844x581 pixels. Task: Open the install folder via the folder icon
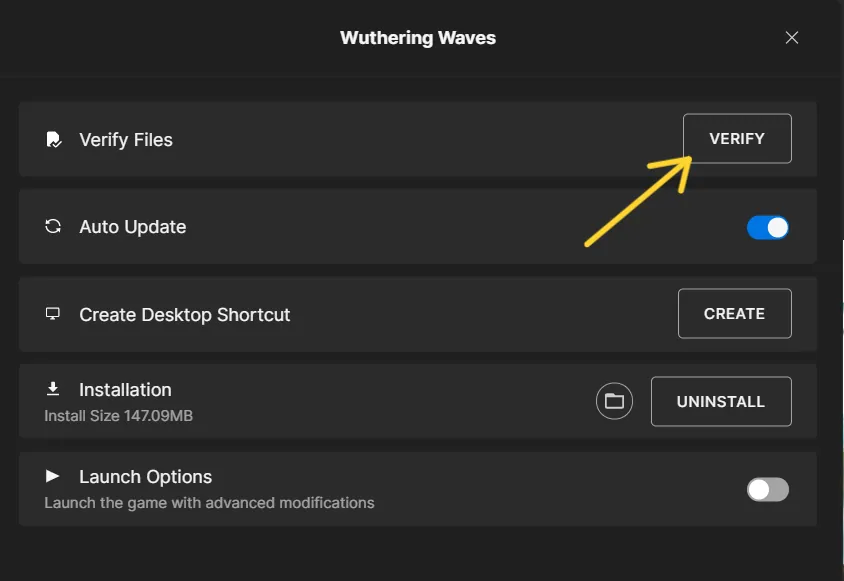point(614,401)
